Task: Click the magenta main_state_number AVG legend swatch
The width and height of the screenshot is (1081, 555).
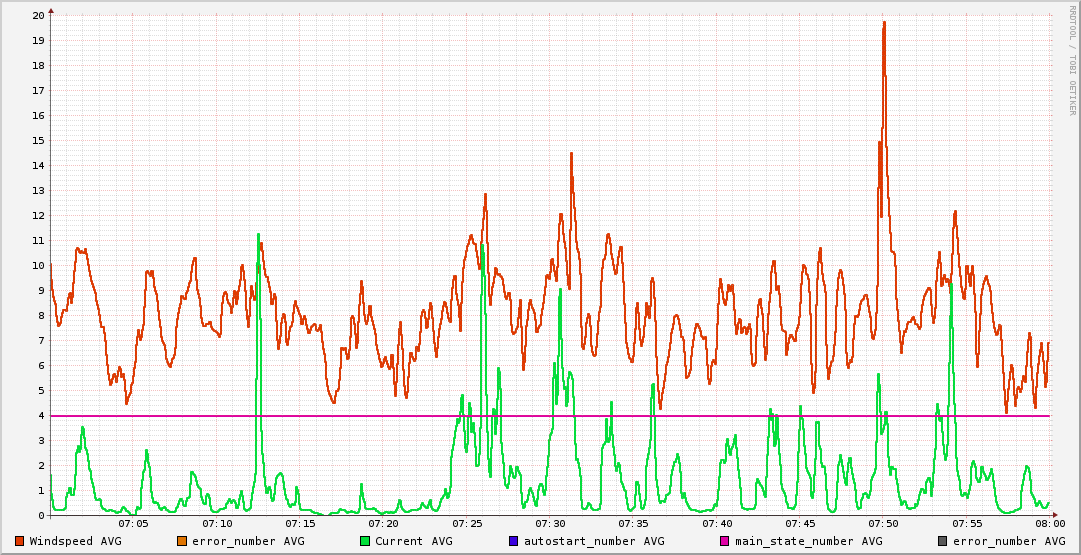Action: click(725, 541)
